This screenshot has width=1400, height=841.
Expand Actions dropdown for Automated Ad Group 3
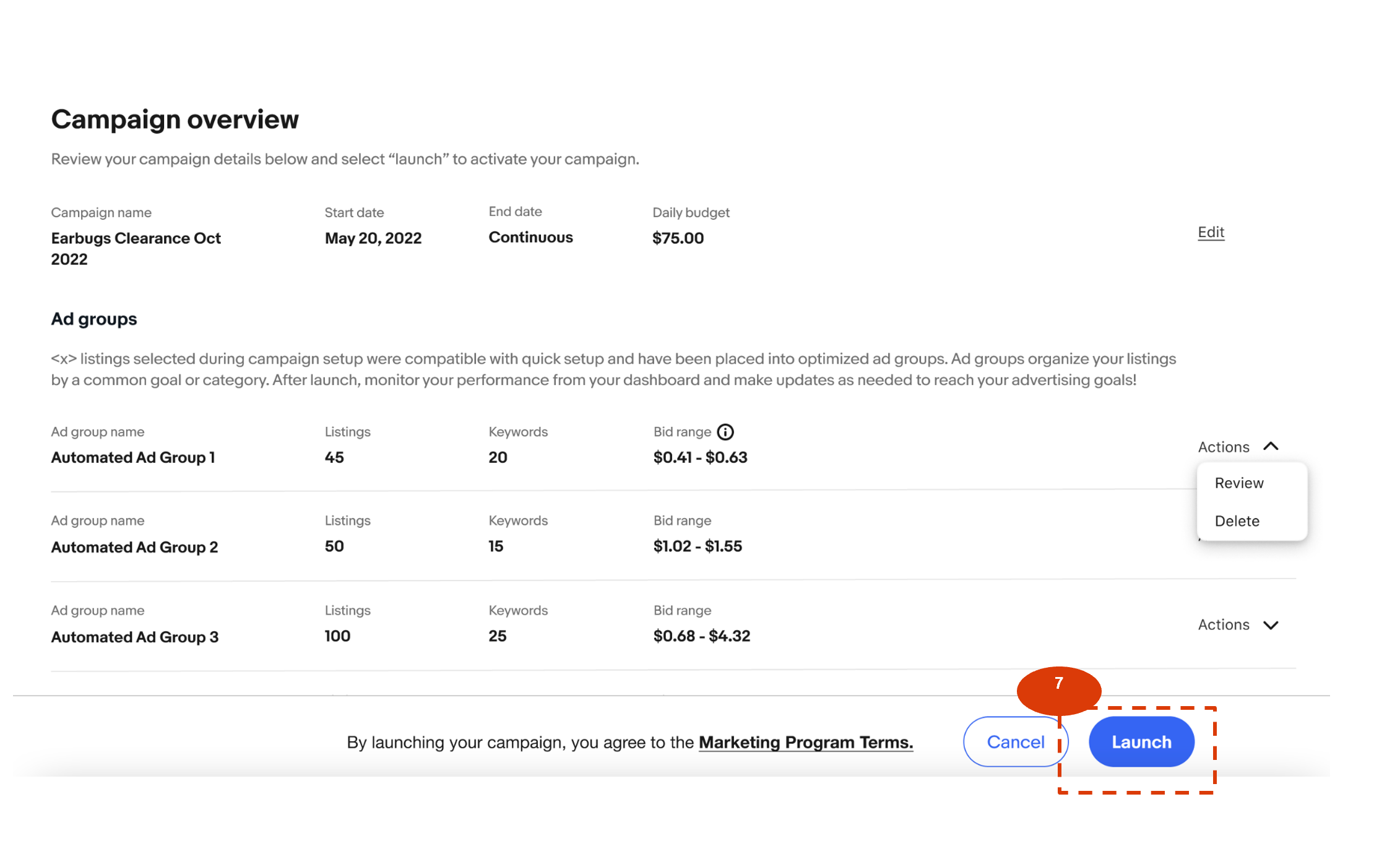[1238, 625]
